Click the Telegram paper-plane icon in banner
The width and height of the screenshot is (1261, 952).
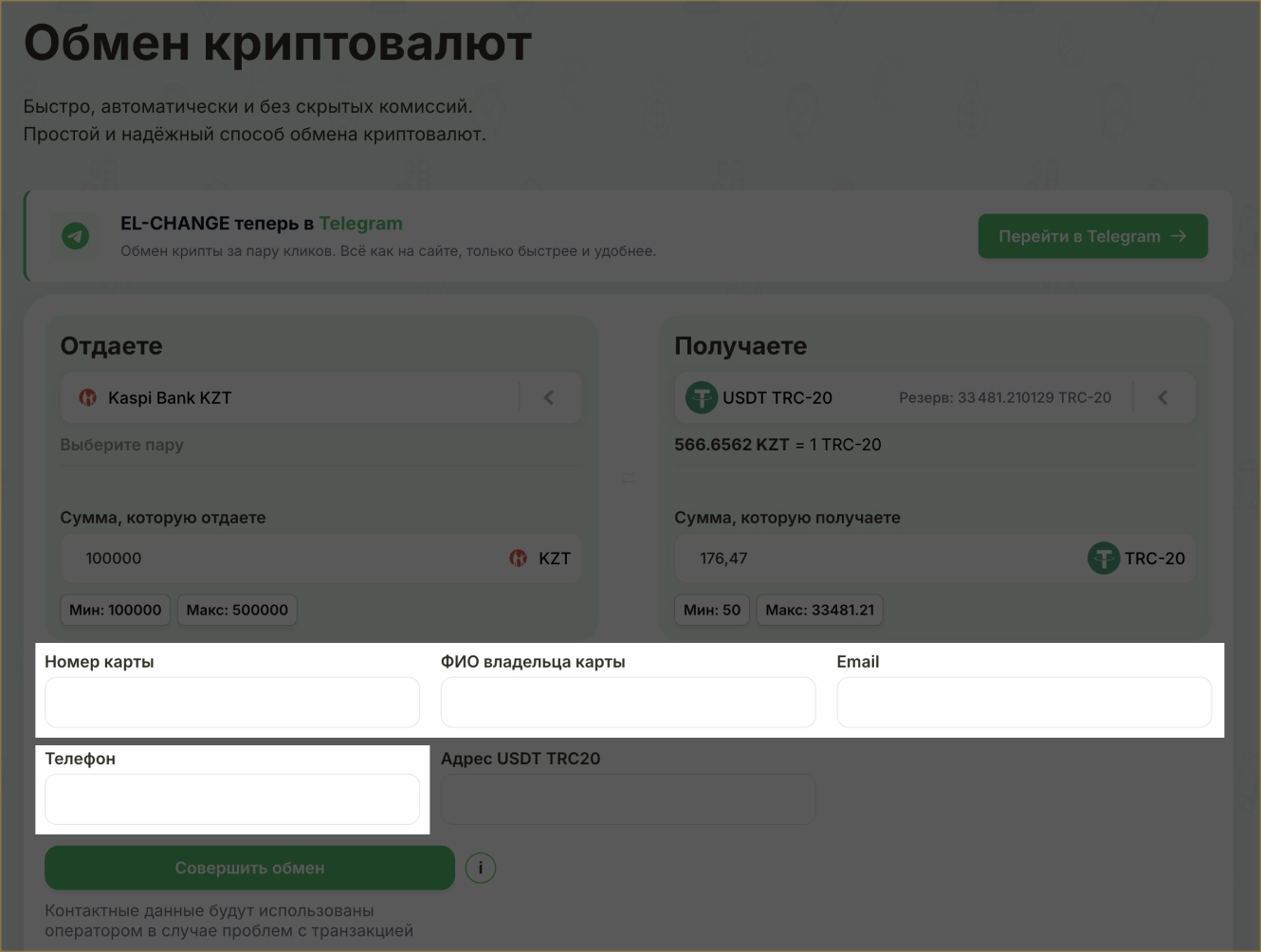(x=76, y=235)
